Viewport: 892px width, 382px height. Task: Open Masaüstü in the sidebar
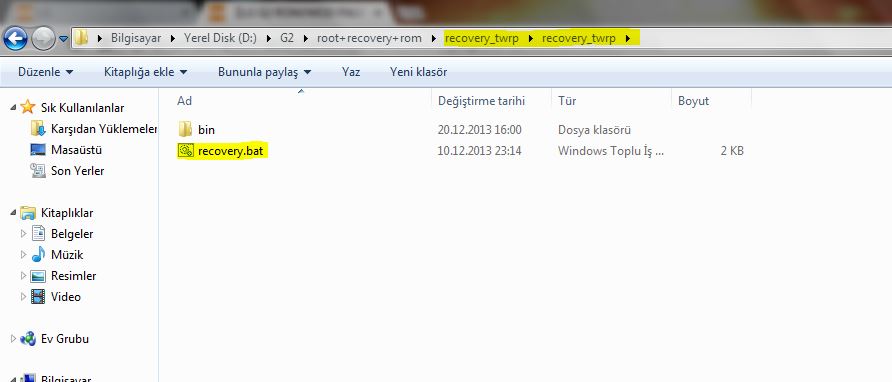pyautogui.click(x=76, y=150)
